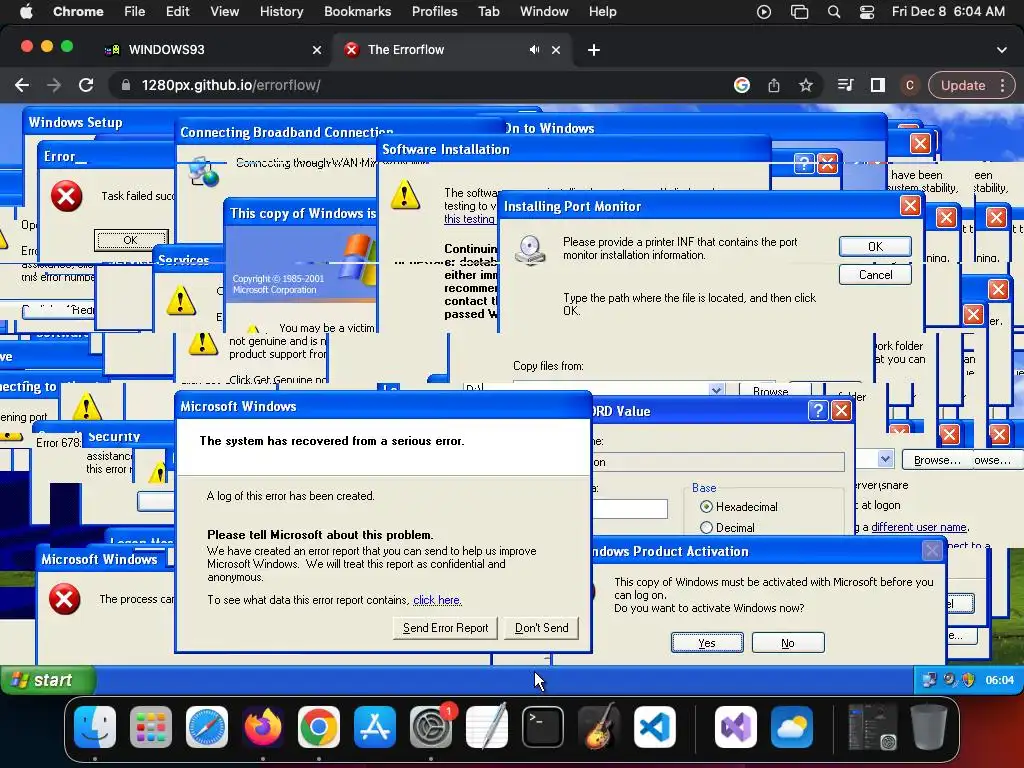This screenshot has width=1024, height=768.
Task: Click Cancel in Installing Port Monitor
Action: coord(875,274)
